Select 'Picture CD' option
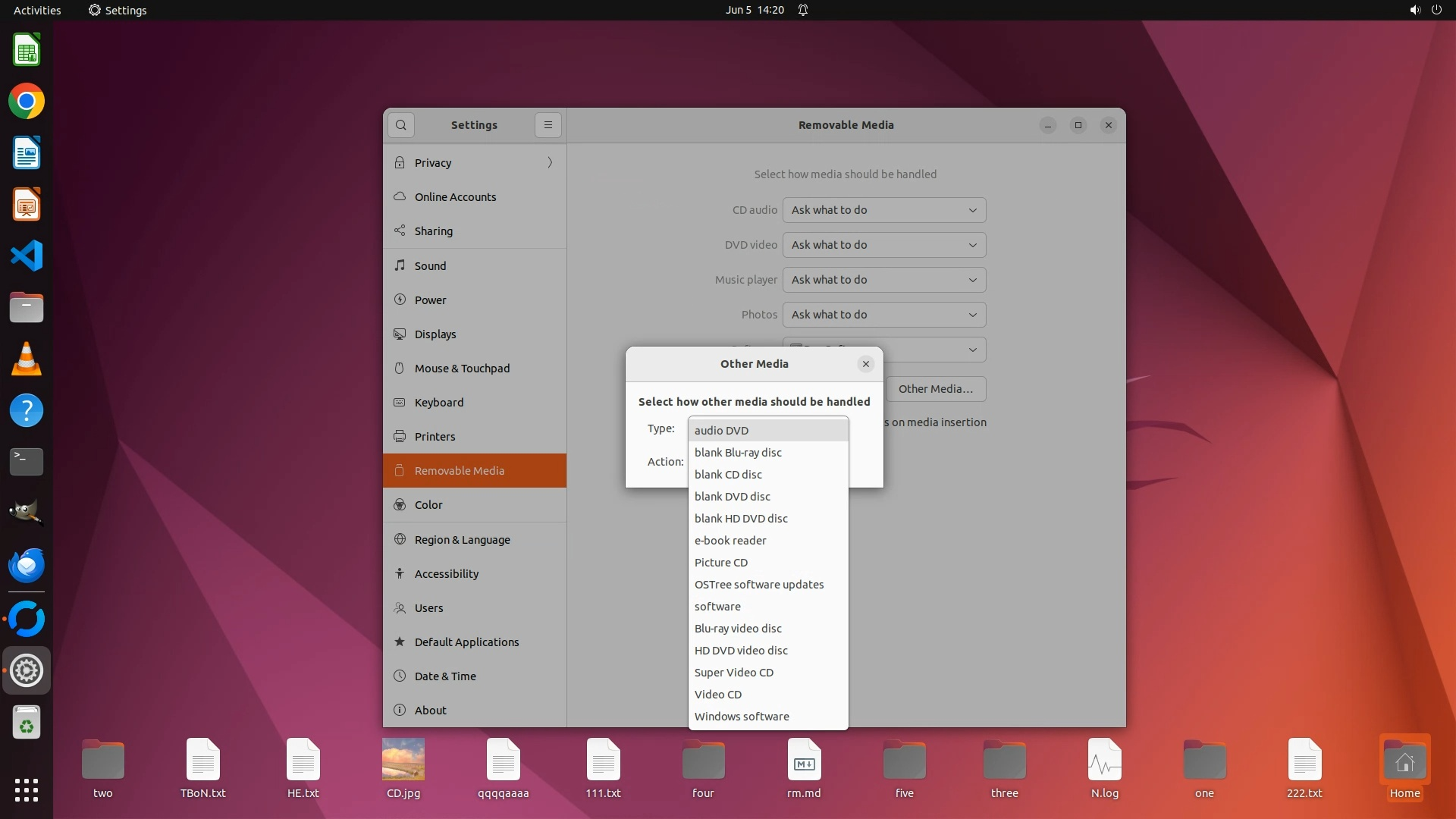 [x=721, y=562]
